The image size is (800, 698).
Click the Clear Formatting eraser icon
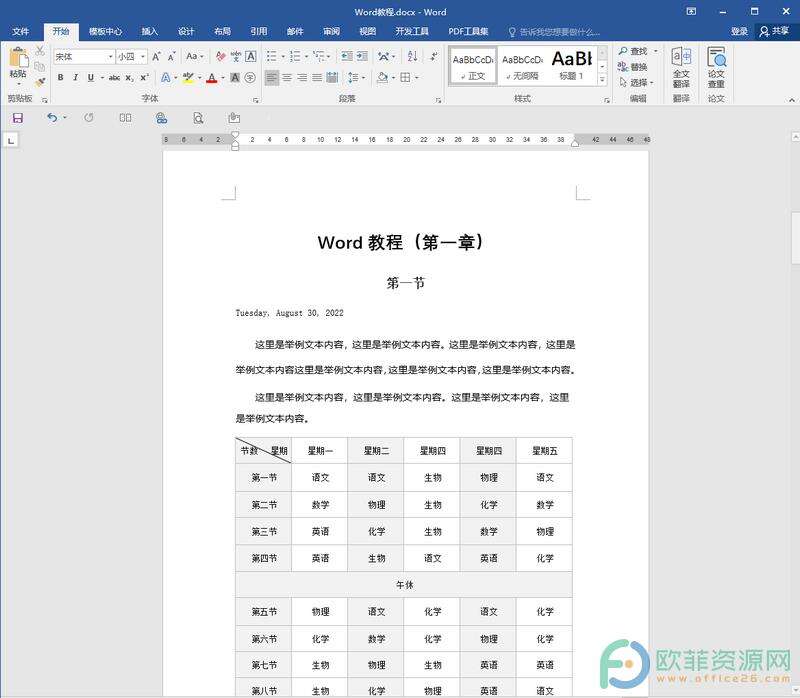click(x=220, y=57)
